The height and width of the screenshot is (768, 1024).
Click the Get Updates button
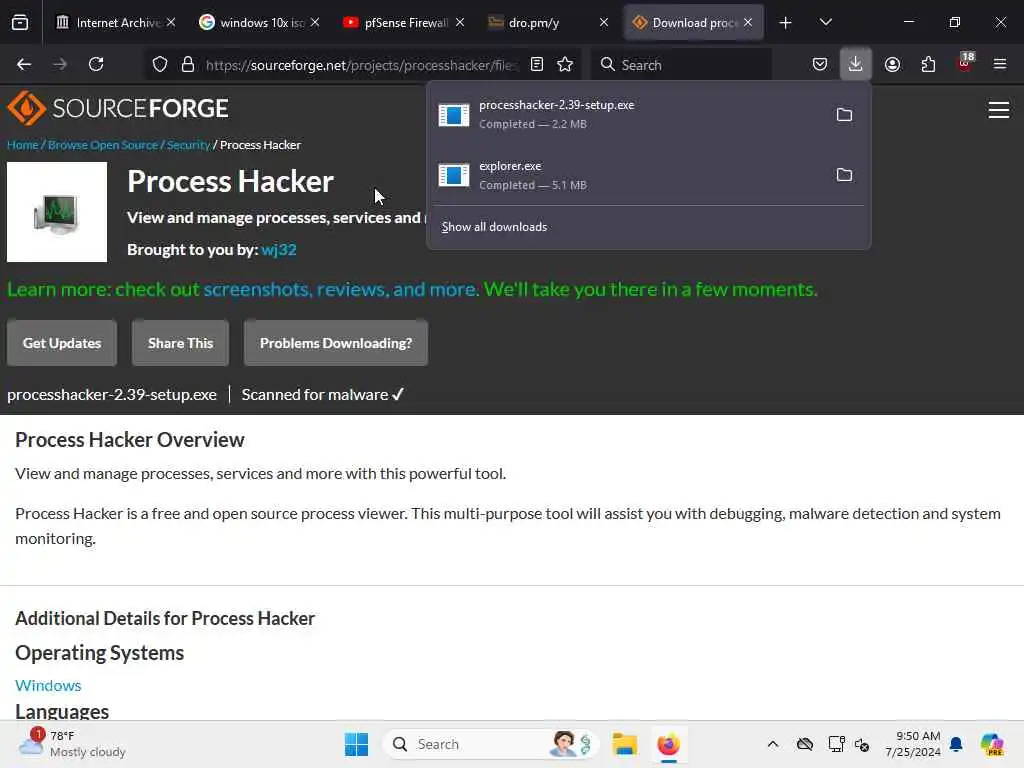(x=62, y=343)
